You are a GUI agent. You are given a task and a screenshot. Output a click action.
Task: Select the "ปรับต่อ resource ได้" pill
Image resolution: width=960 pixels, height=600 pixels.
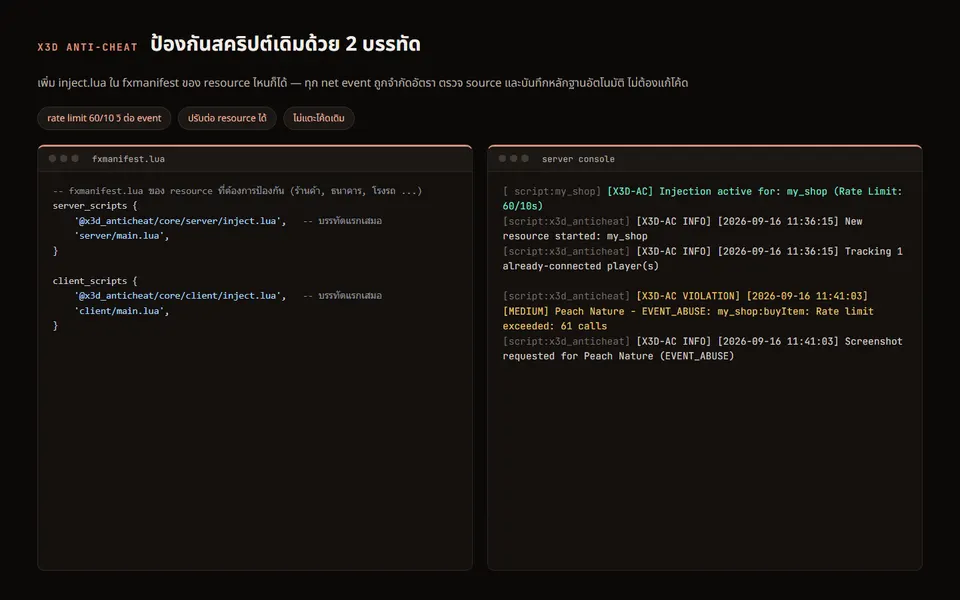(x=227, y=118)
